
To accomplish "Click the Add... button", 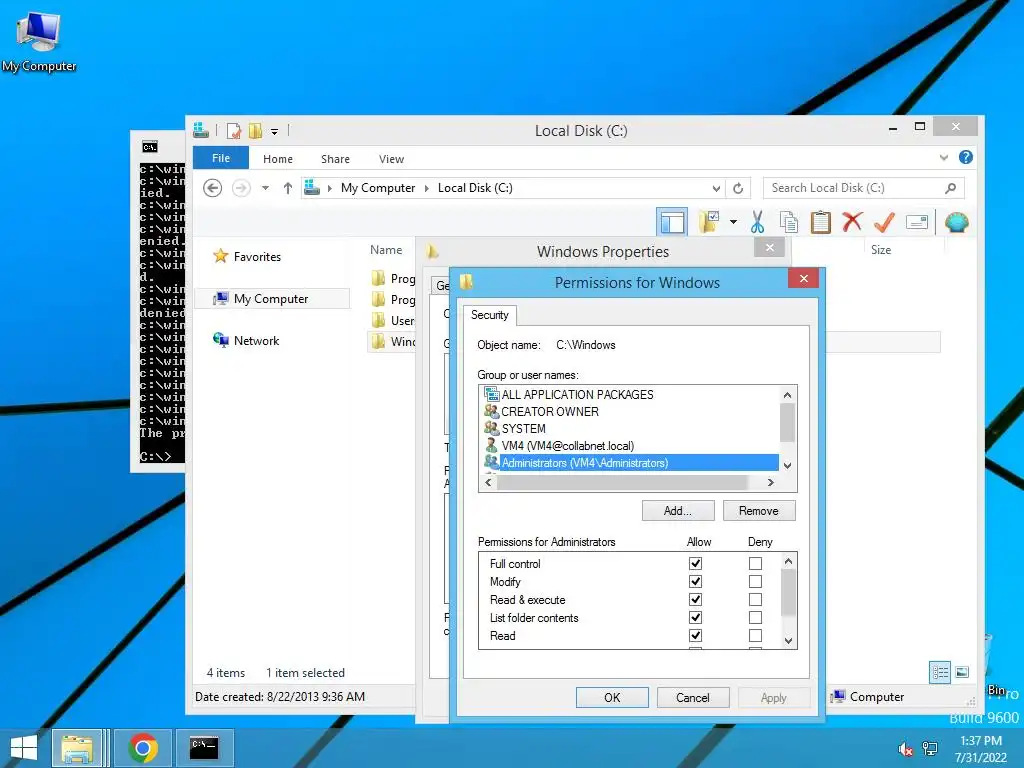I will 678,511.
